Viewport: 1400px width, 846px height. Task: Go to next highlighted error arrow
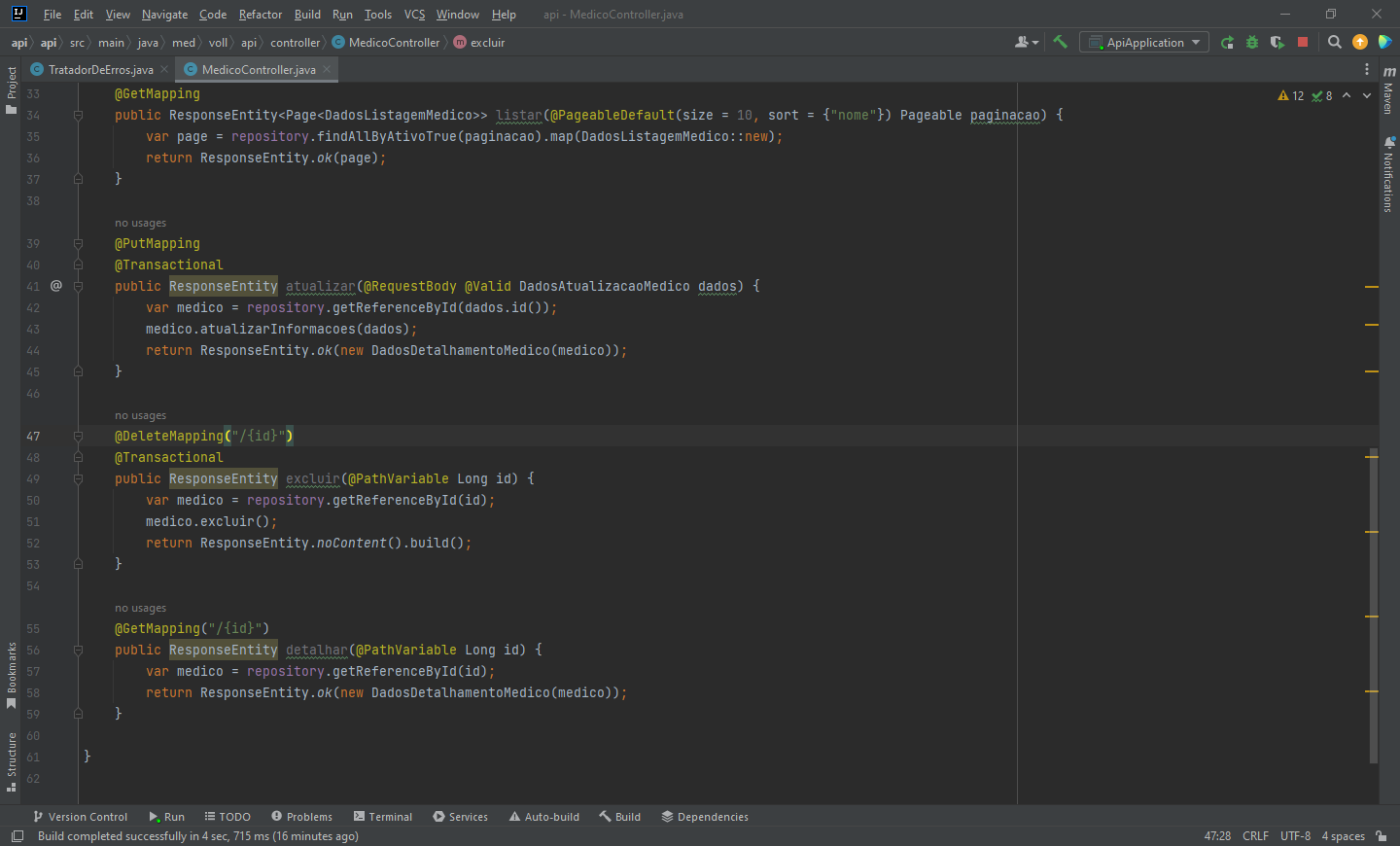pyautogui.click(x=1367, y=95)
